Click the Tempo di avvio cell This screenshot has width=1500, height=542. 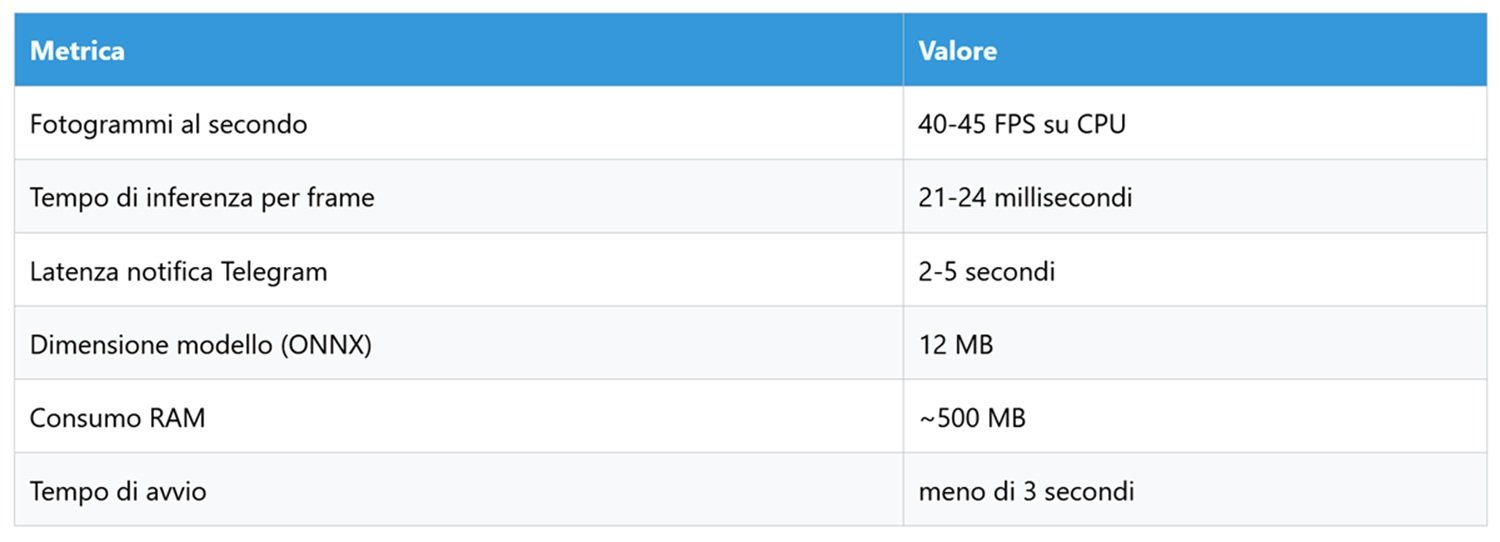point(459,490)
